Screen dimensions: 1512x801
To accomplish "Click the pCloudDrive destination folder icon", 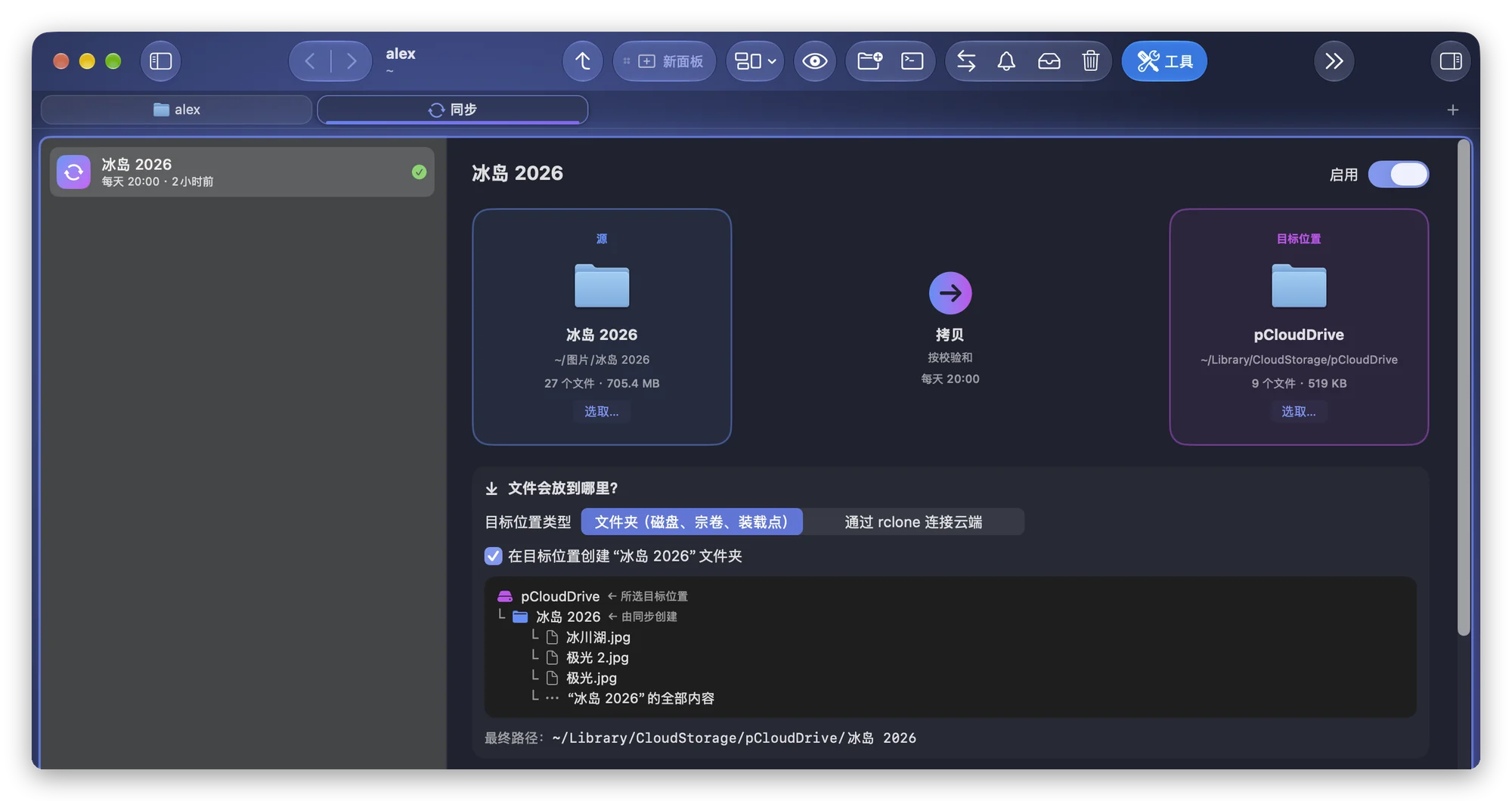I will pos(1299,286).
